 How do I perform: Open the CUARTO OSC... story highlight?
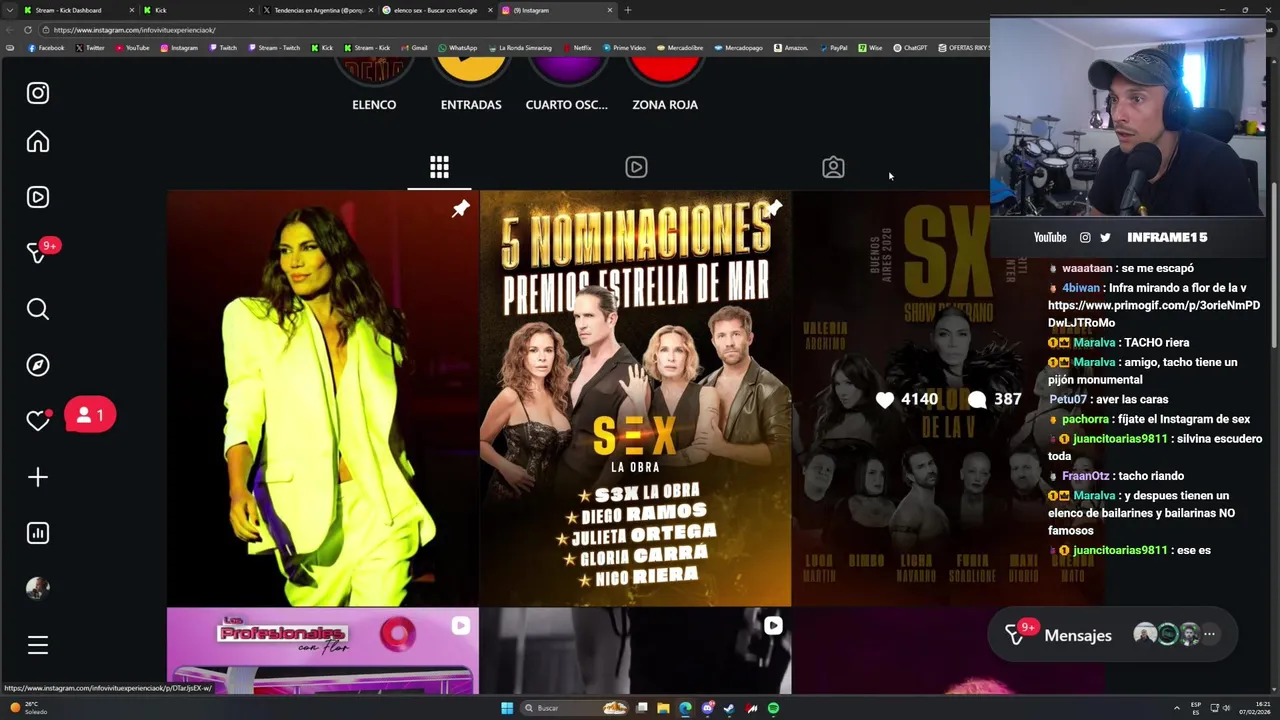567,85
